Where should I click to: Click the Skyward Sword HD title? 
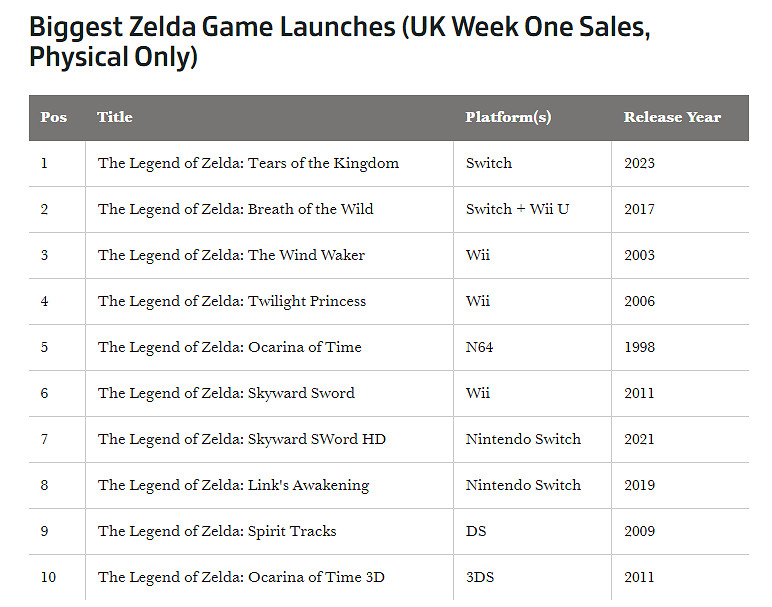coord(242,439)
